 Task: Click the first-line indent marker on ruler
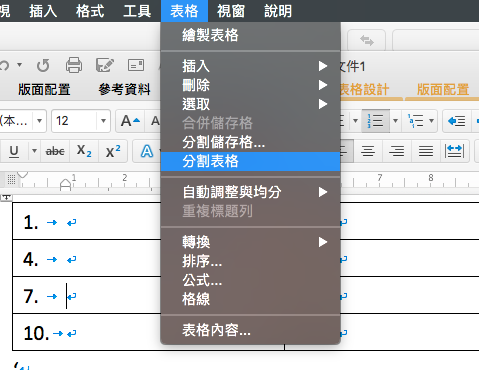[x=23, y=175]
